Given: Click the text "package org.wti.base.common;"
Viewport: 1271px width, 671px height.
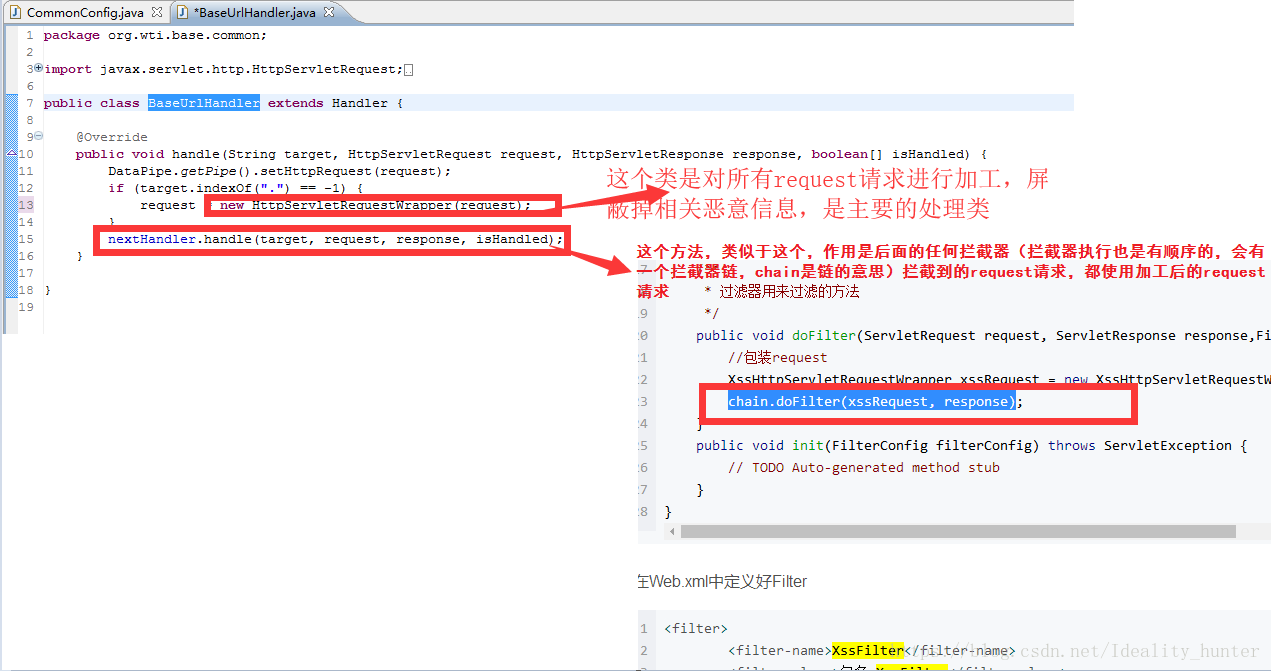Looking at the screenshot, I should [155, 35].
